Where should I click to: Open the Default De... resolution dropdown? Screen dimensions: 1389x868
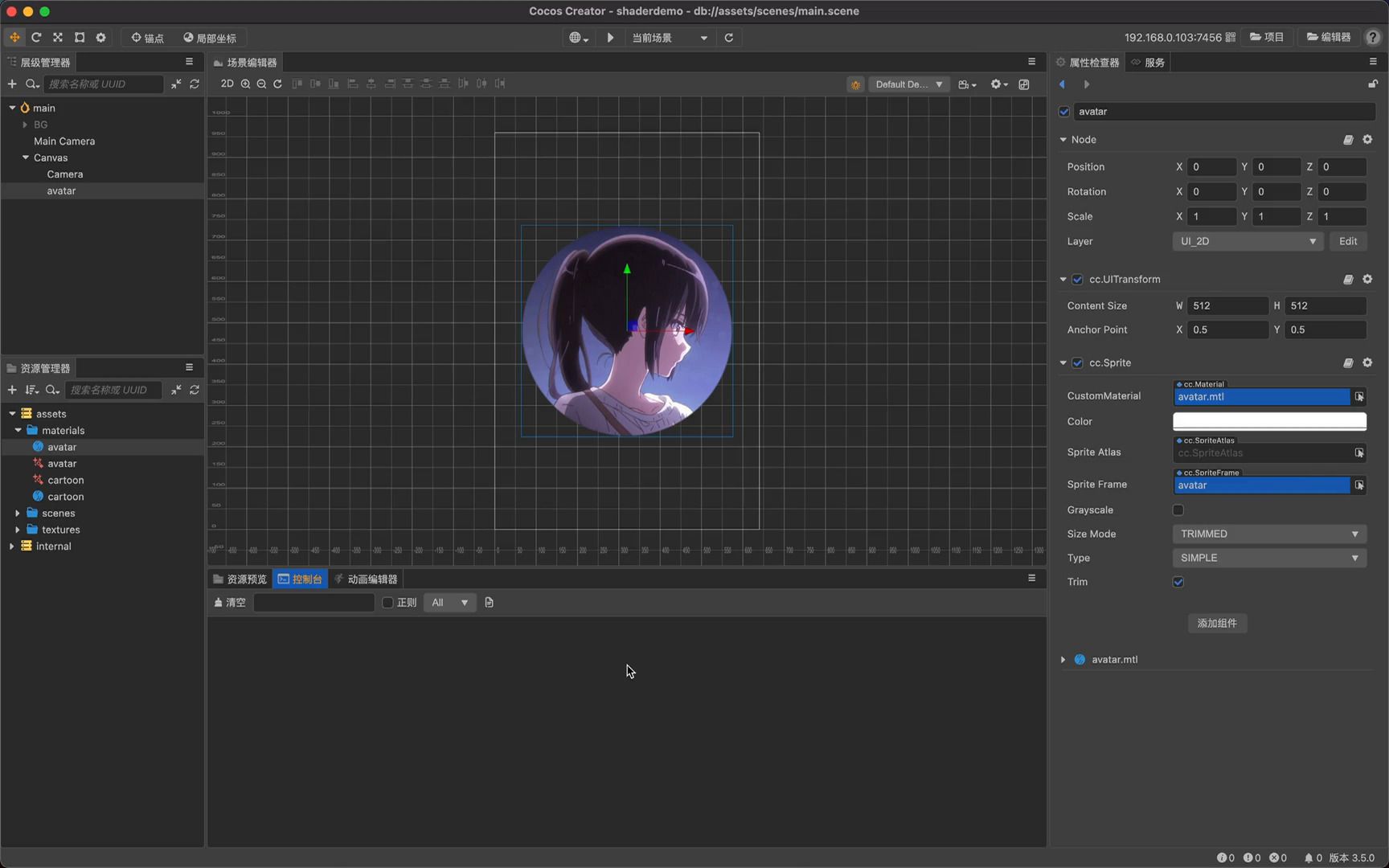pos(909,84)
